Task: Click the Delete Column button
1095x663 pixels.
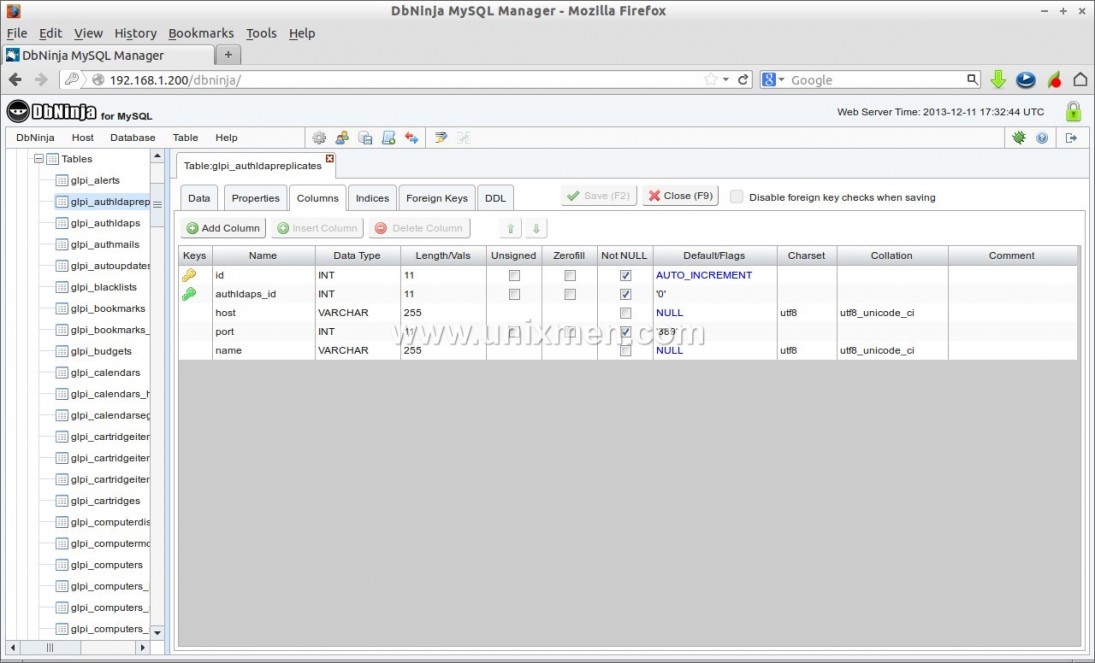Action: coord(419,228)
